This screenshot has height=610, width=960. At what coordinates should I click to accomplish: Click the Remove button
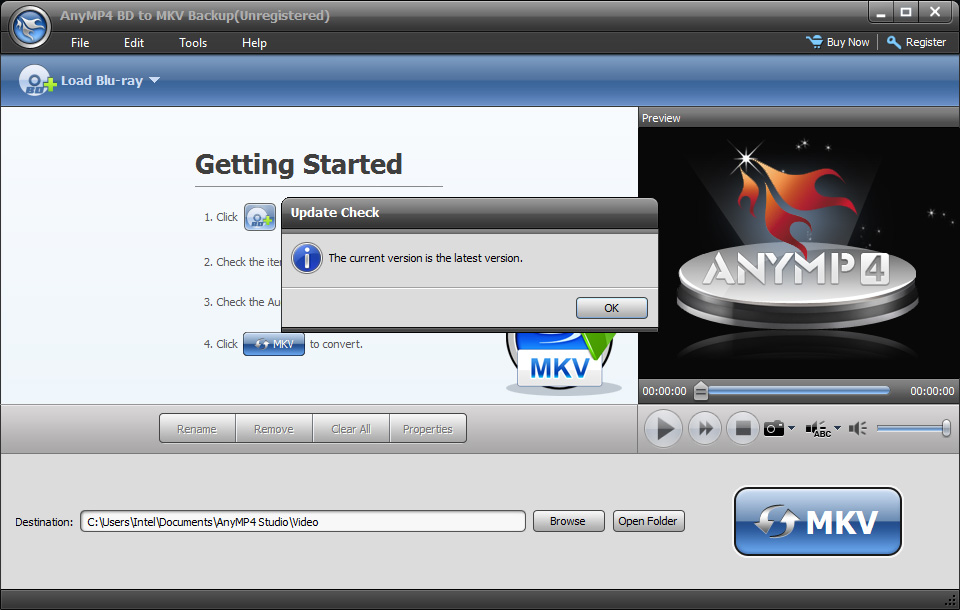pos(274,429)
